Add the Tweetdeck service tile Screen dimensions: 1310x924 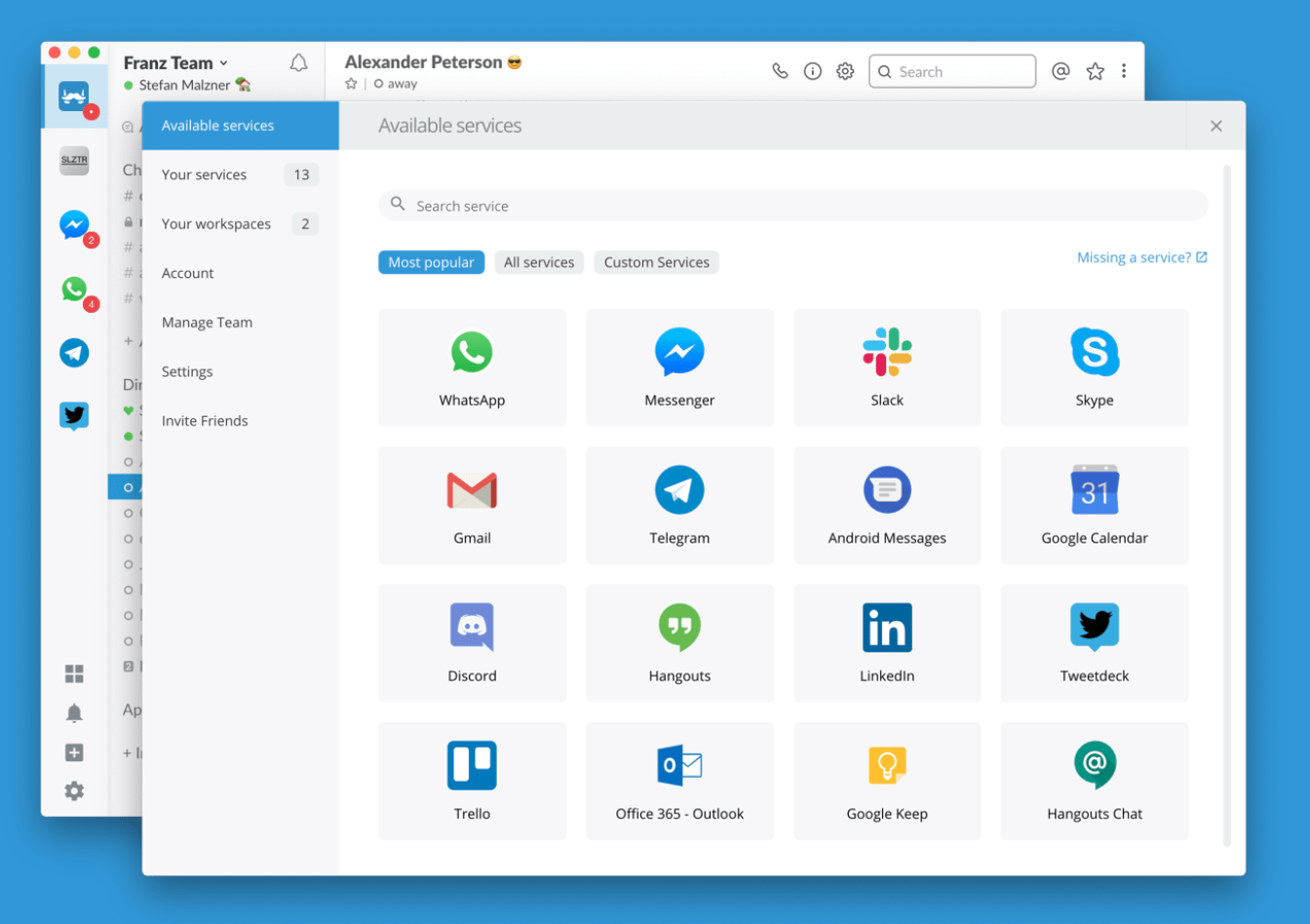point(1095,643)
